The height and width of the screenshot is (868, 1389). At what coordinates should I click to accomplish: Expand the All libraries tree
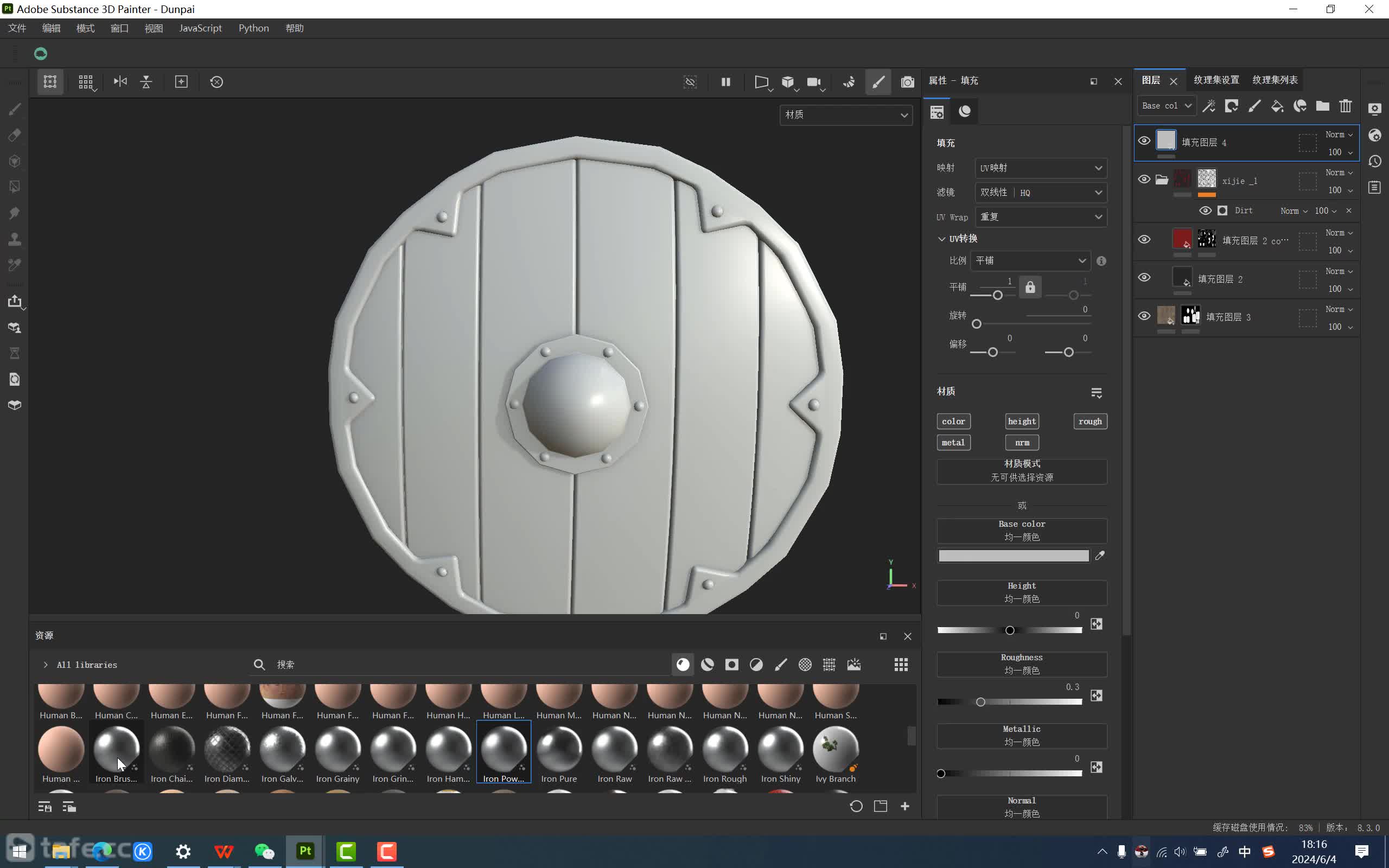(x=46, y=665)
